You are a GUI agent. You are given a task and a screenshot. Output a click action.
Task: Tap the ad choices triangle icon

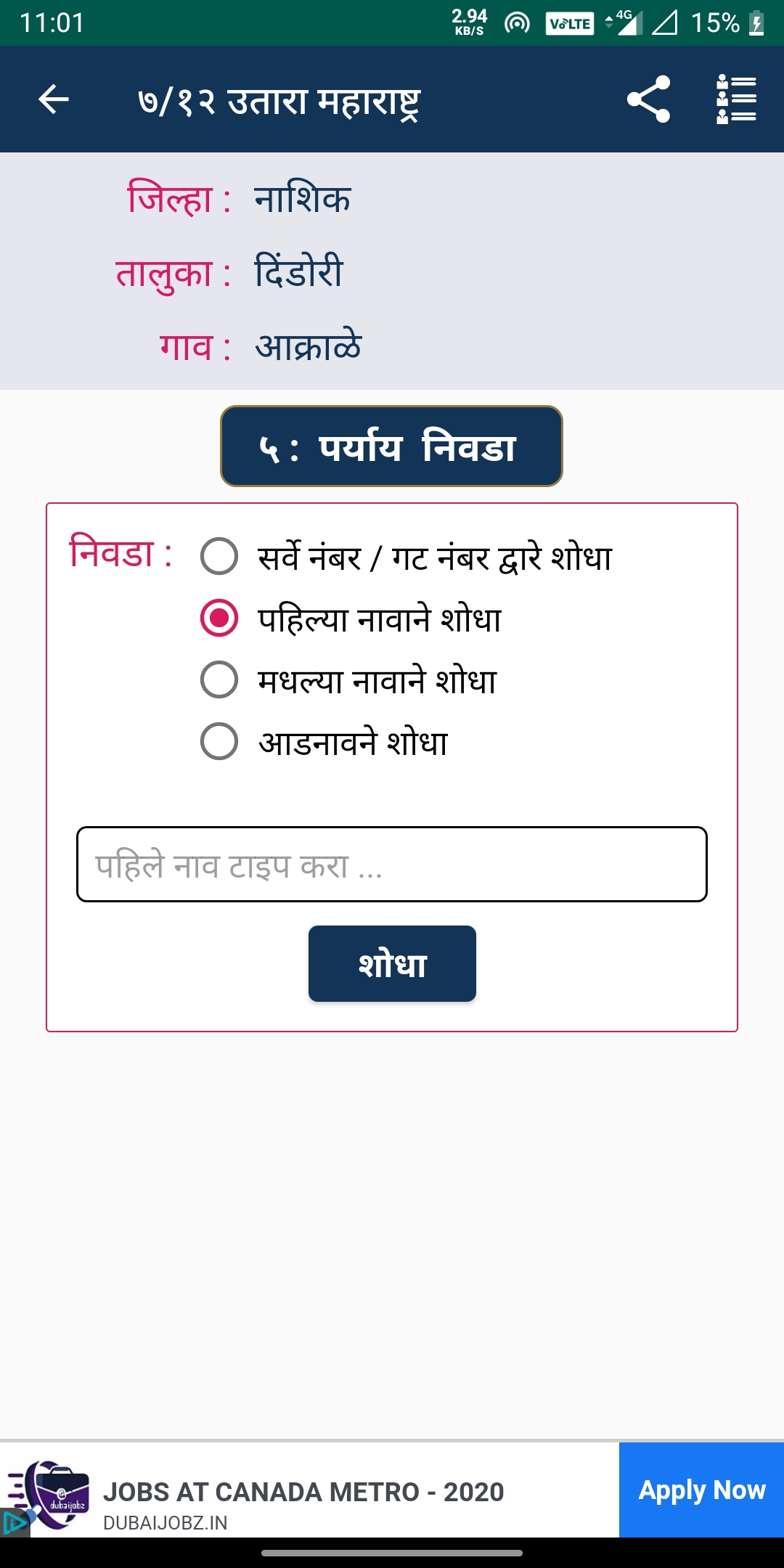tap(14, 1522)
